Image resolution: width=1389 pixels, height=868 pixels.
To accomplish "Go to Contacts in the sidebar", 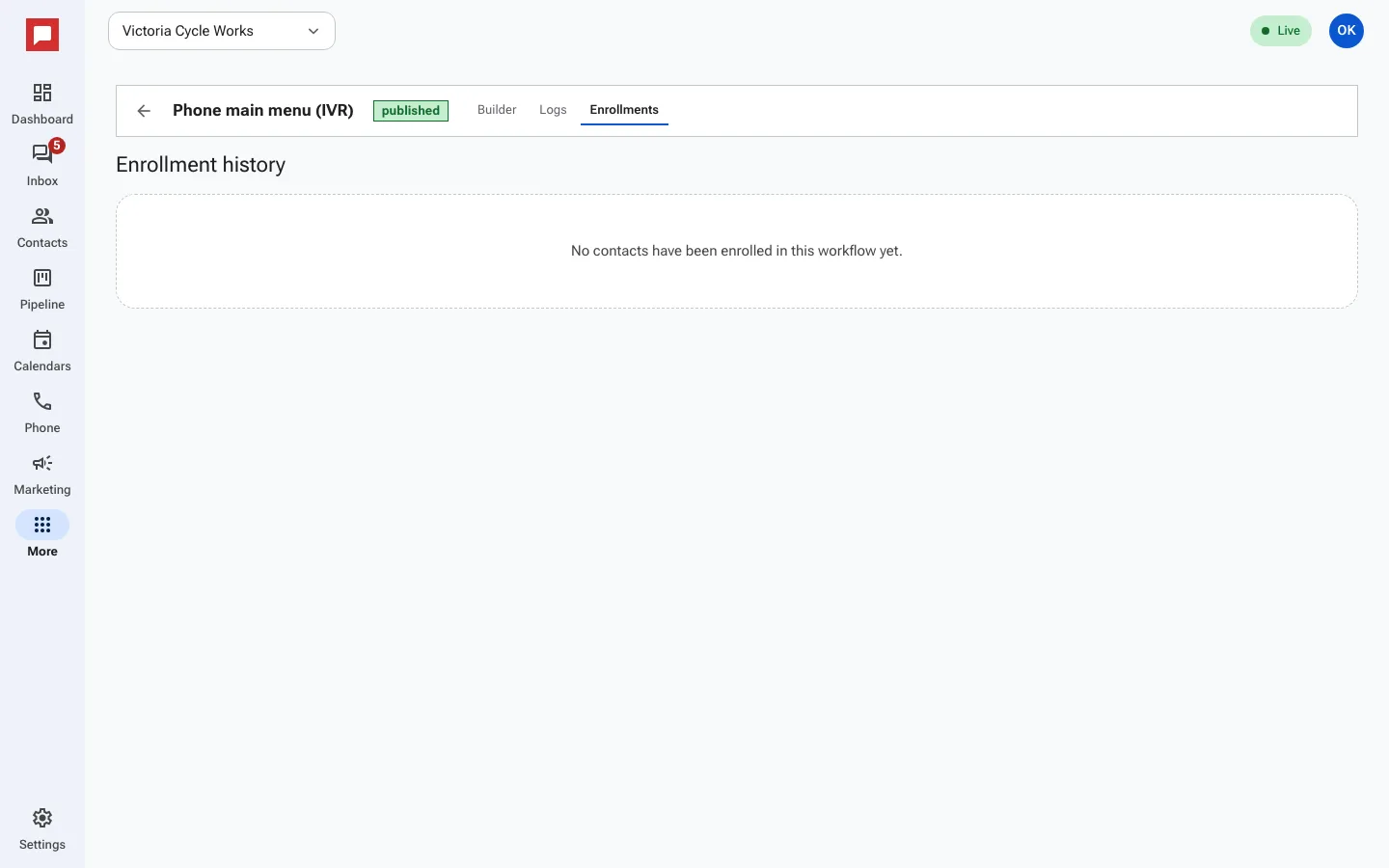I will click(42, 228).
